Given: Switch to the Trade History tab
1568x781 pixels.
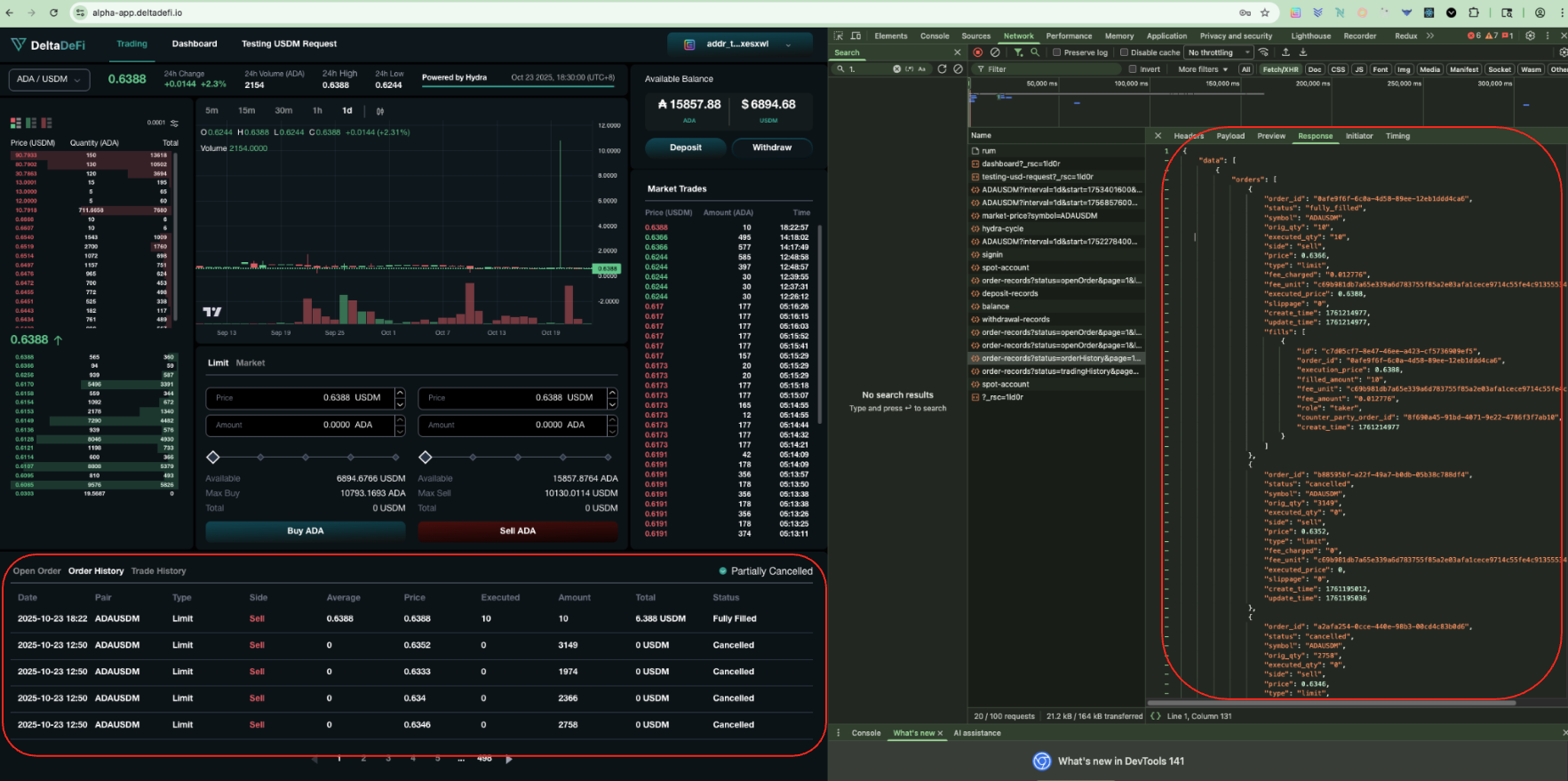Looking at the screenshot, I should pos(158,571).
